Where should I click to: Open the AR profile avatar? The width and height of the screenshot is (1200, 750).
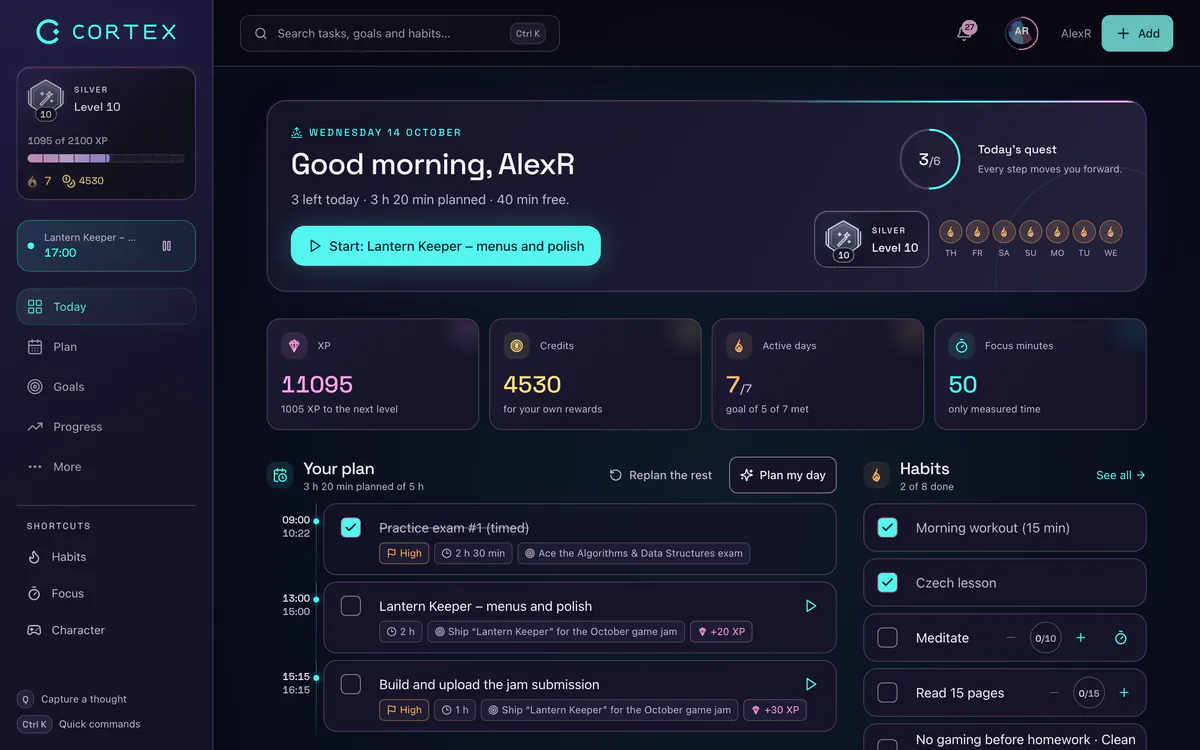pyautogui.click(x=1021, y=33)
